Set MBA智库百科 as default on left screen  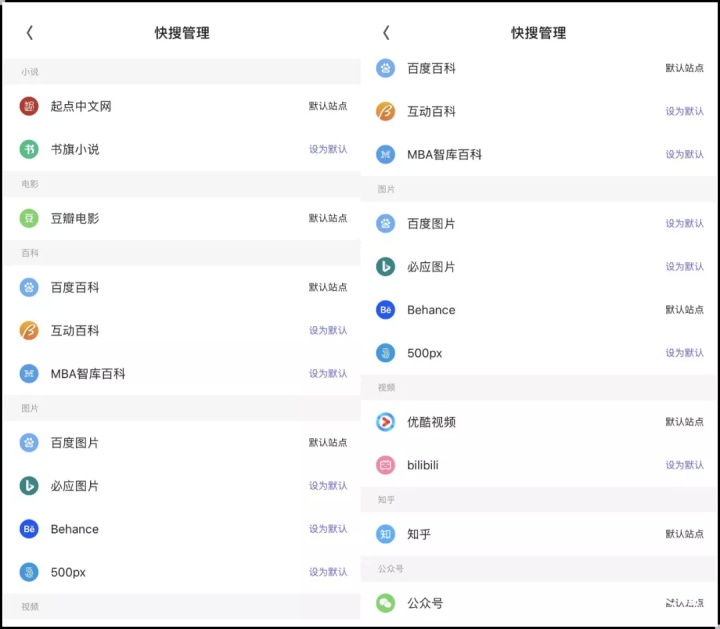click(x=328, y=374)
